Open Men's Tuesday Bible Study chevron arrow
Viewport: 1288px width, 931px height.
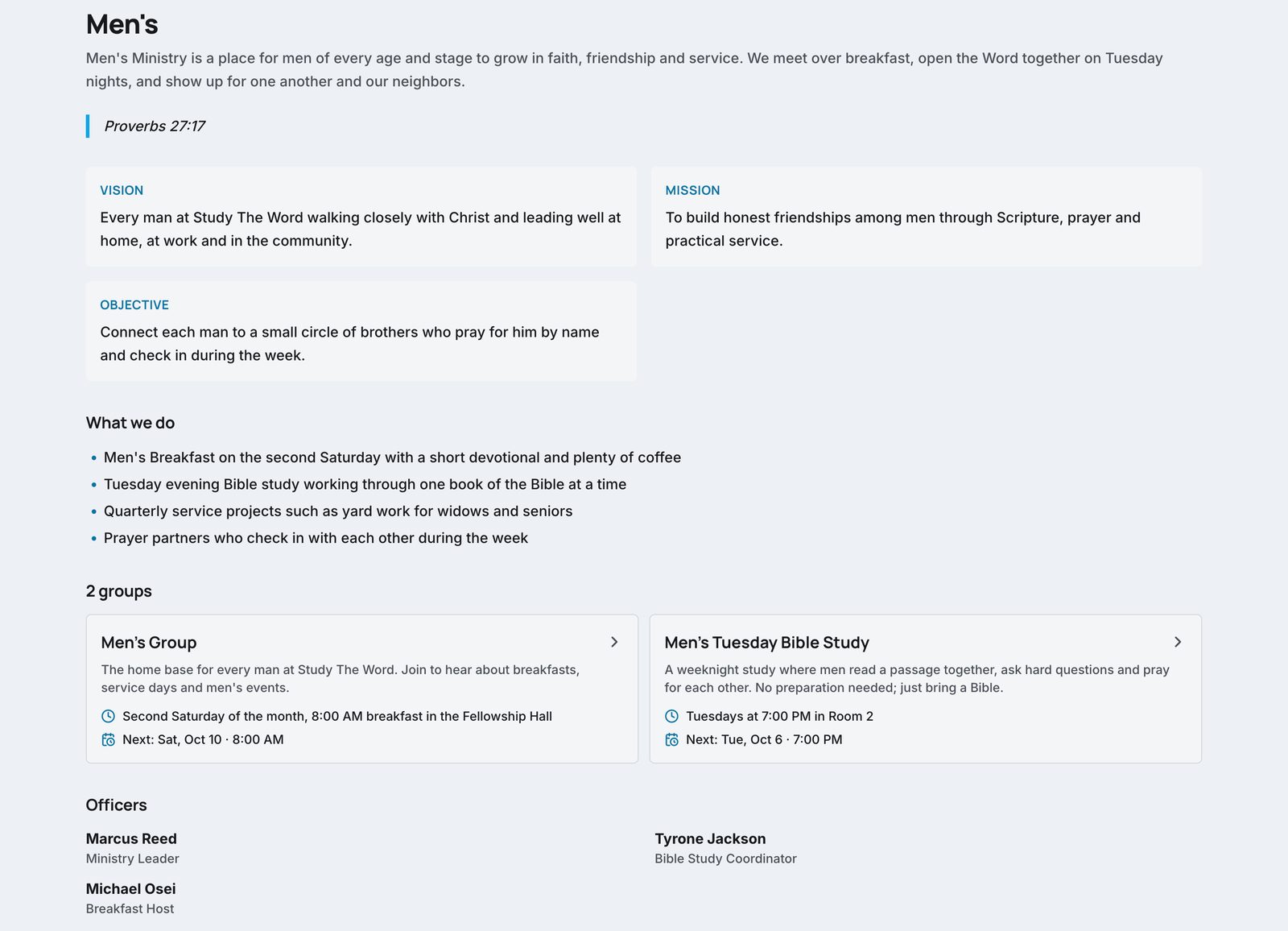tap(1178, 642)
